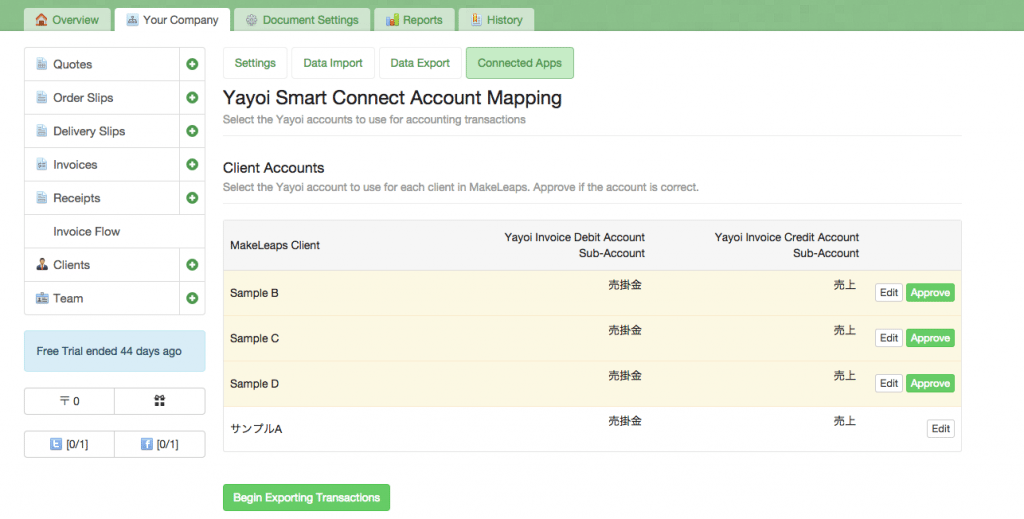Edit the Sample D account mapping
Screen dimensions: 1024x519
coord(889,383)
